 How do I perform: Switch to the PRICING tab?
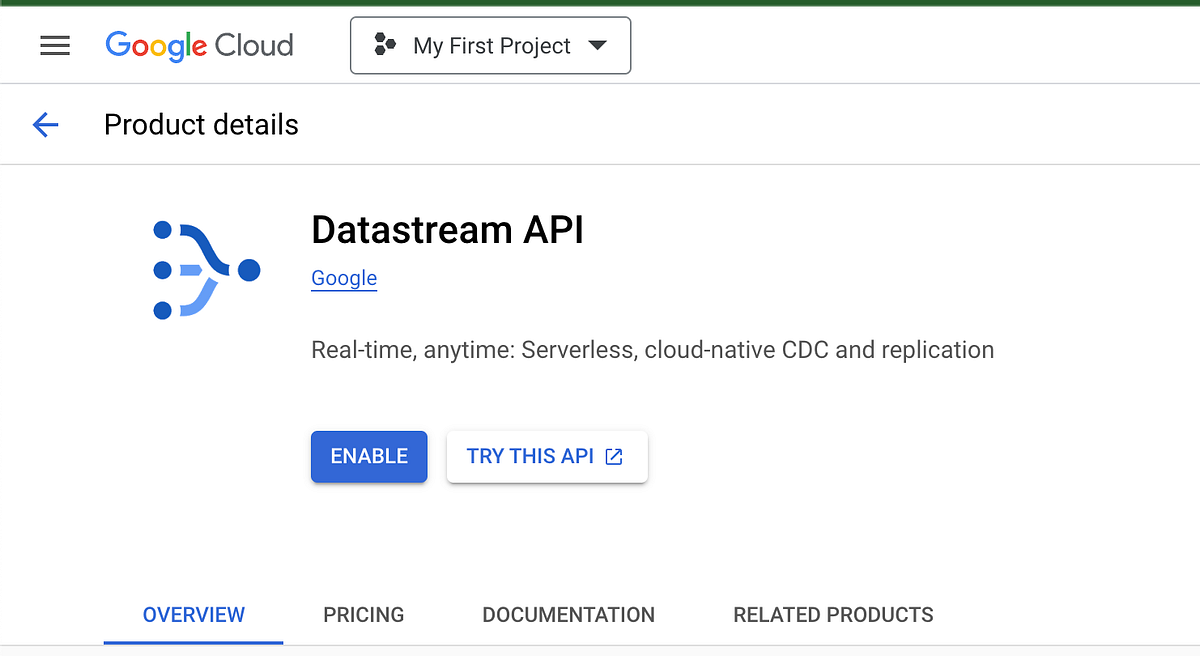pyautogui.click(x=363, y=615)
